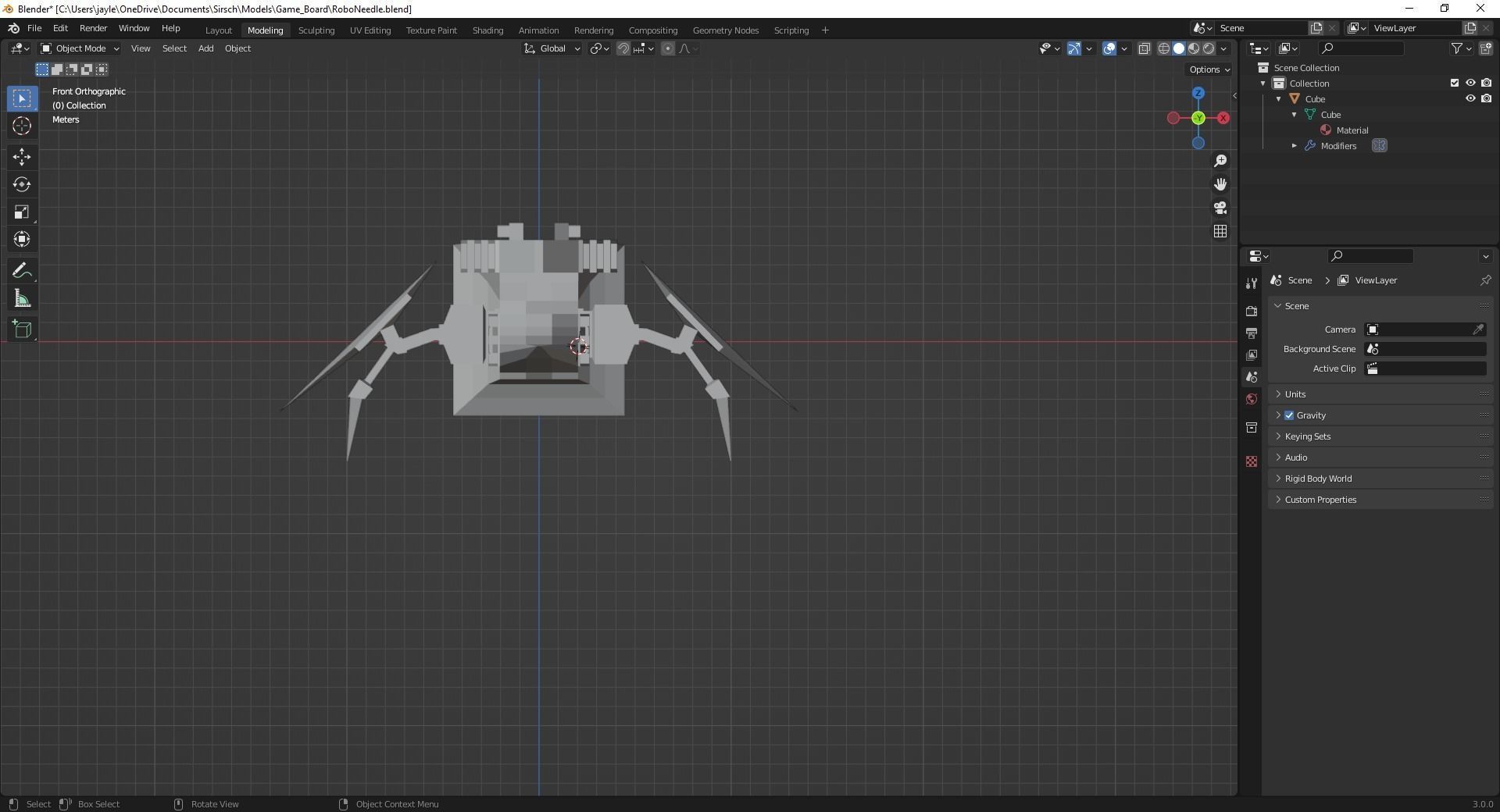The image size is (1500, 812).
Task: Open the Options dropdown
Action: [x=1209, y=69]
